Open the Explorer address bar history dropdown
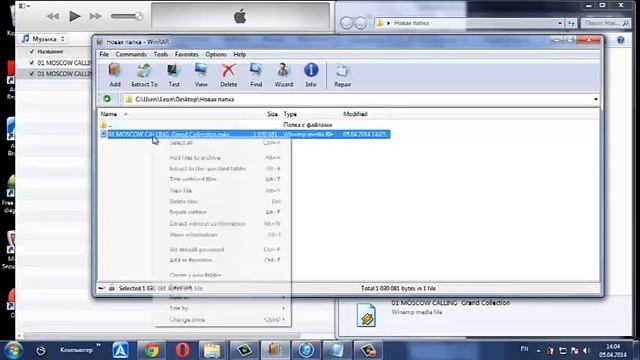This screenshot has height=360, width=640. [x=560, y=23]
